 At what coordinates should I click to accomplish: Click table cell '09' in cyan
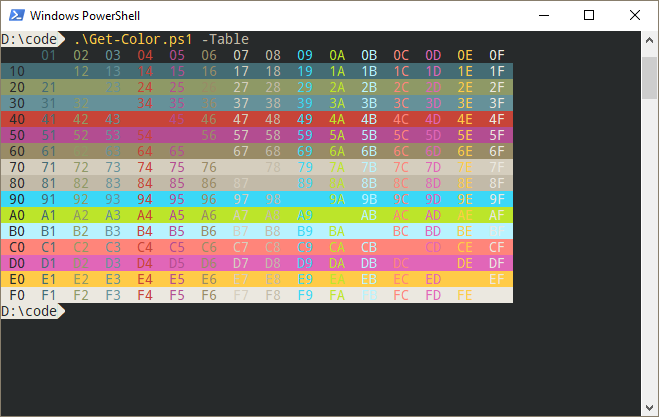pyautogui.click(x=305, y=55)
